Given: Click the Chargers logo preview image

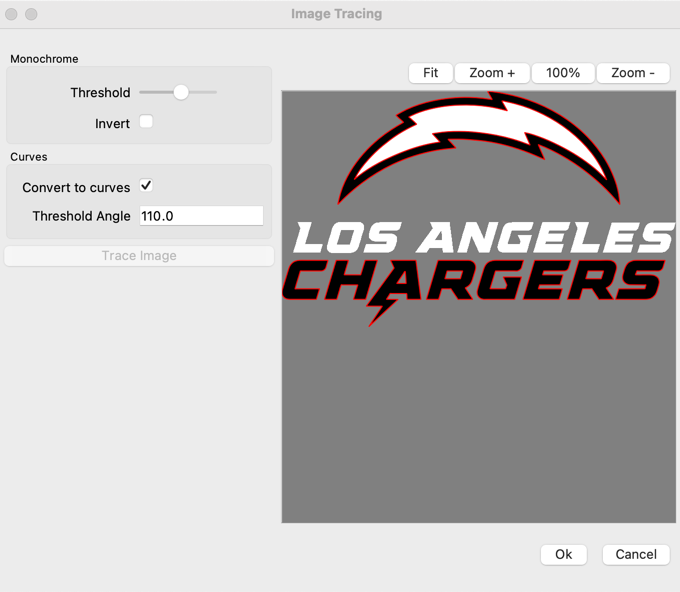Looking at the screenshot, I should click(479, 306).
